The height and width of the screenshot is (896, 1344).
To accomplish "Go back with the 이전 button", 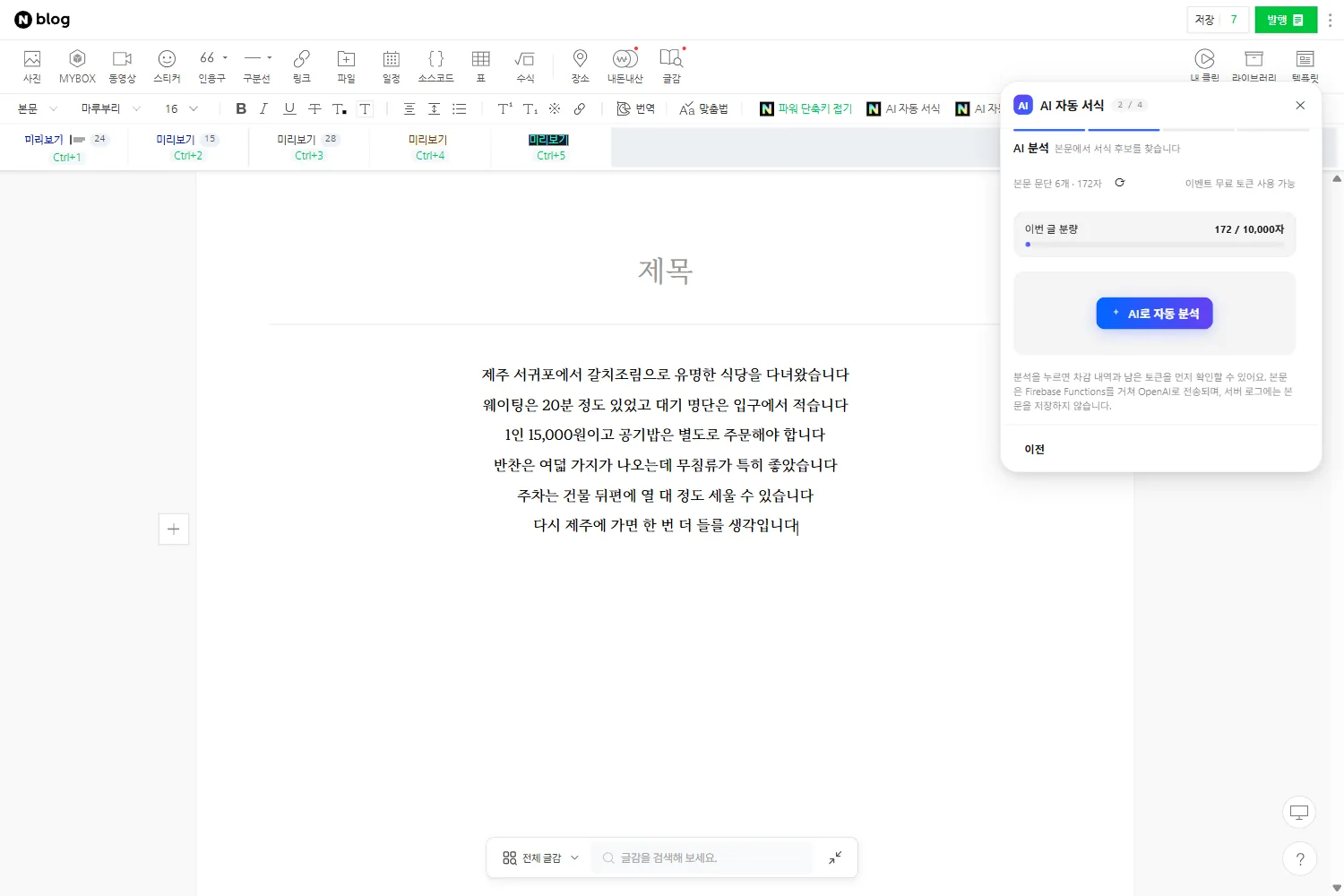I will 1034,449.
